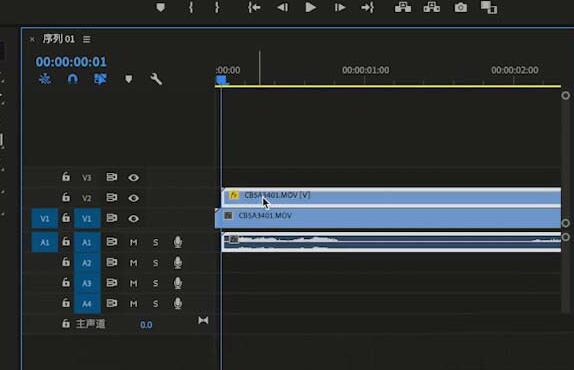
Task: Target the V2 track header
Action: coord(86,198)
